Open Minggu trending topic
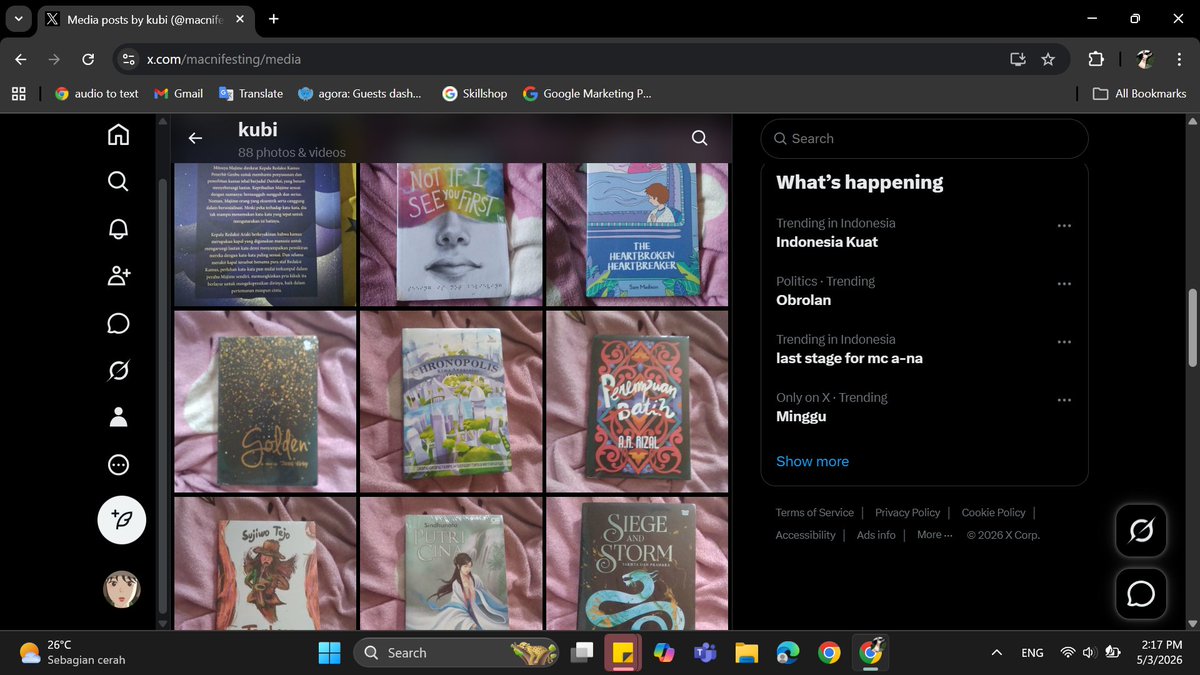This screenshot has height=675, width=1200. click(801, 416)
